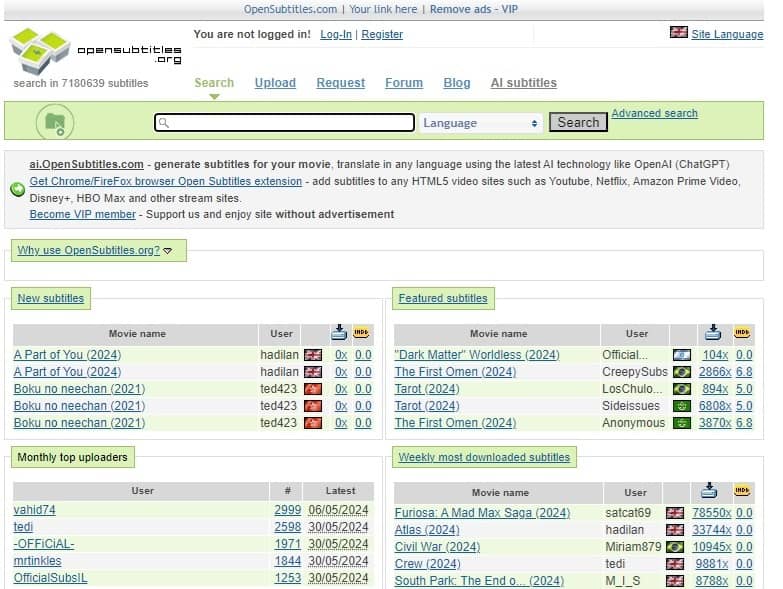This screenshot has width=783, height=589.
Task: Click the Search button
Action: pyautogui.click(x=578, y=122)
